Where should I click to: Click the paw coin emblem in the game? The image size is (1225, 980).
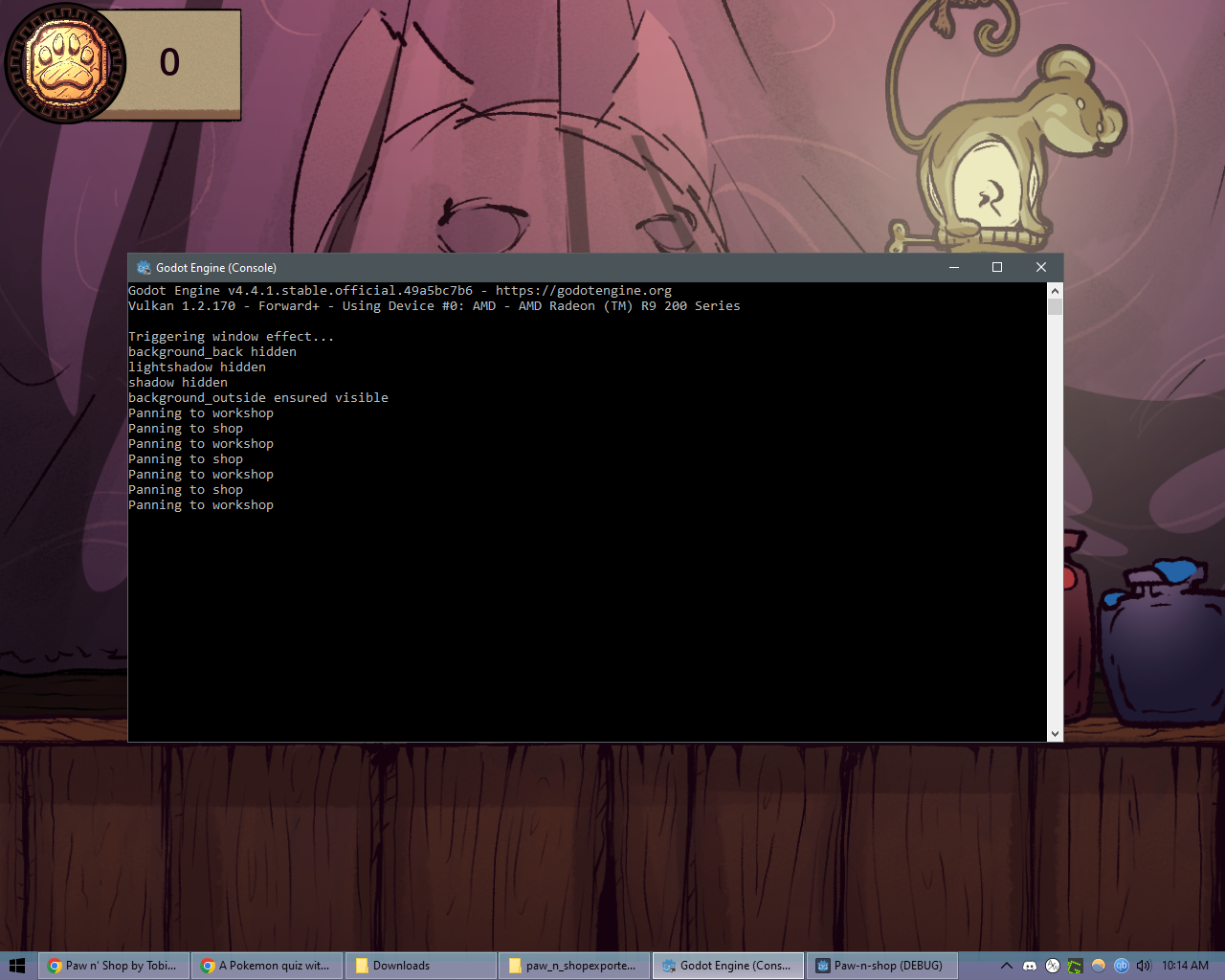click(x=65, y=63)
